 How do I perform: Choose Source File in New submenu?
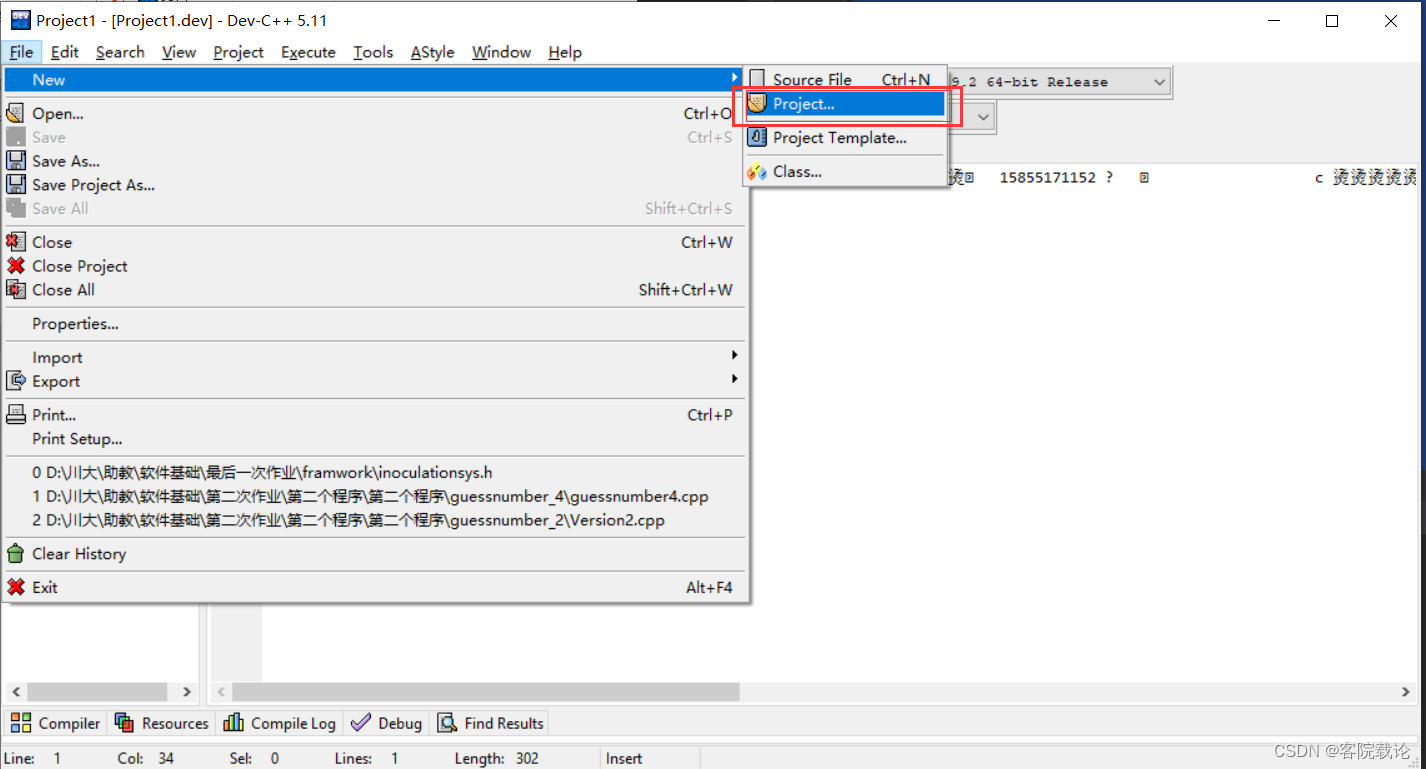(x=845, y=79)
